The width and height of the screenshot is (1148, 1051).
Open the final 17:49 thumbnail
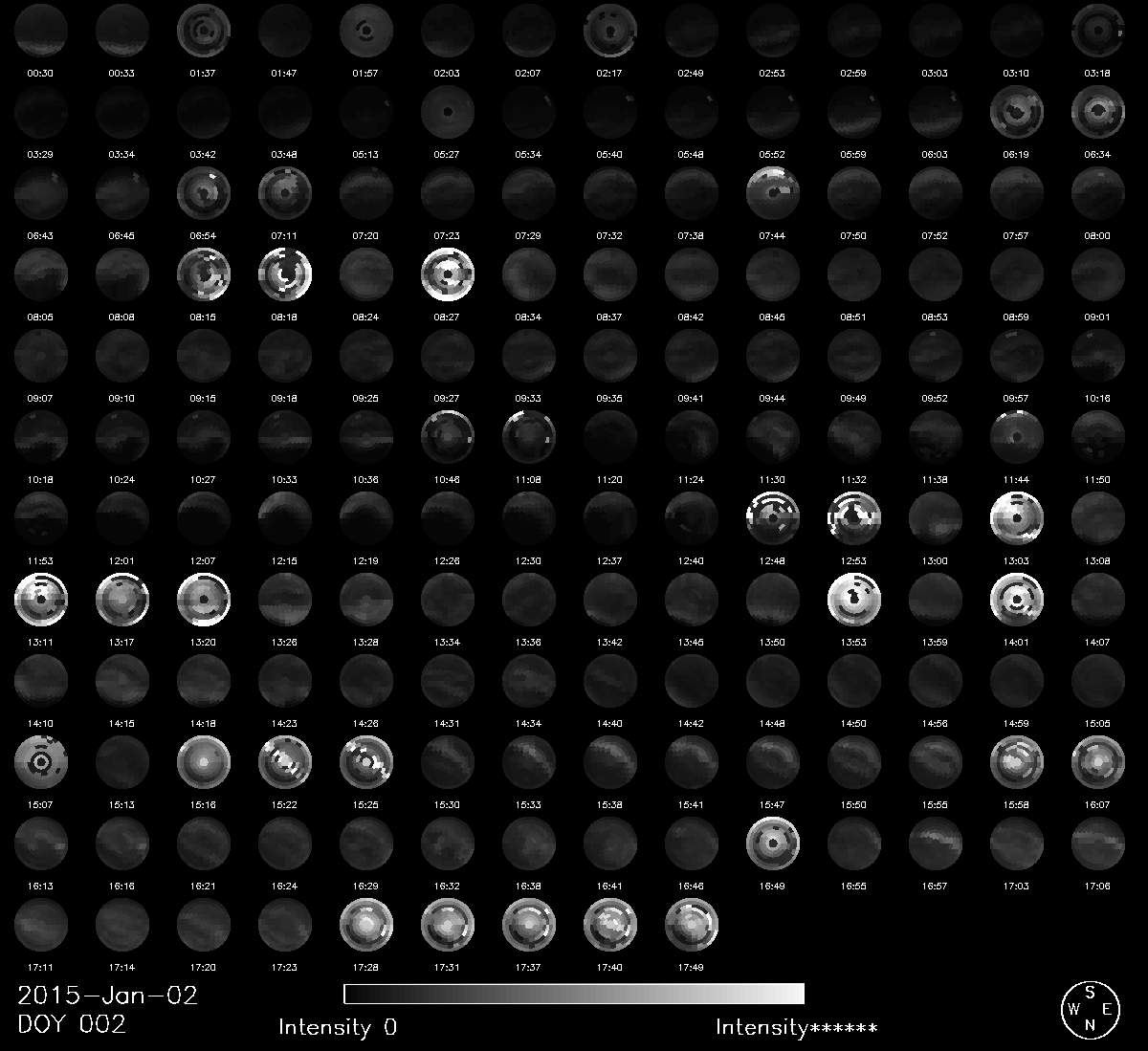point(692,925)
